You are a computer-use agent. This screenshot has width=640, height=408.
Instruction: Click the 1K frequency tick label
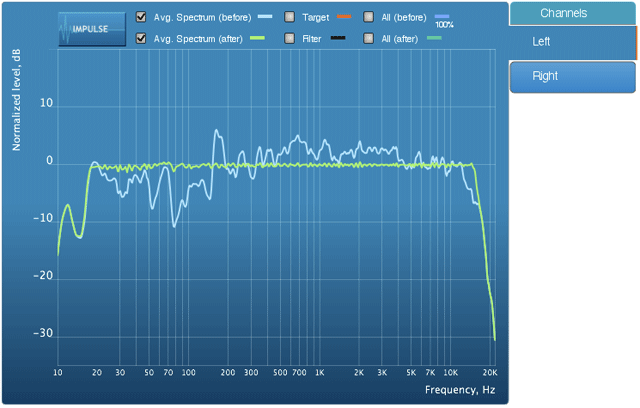tap(319, 373)
